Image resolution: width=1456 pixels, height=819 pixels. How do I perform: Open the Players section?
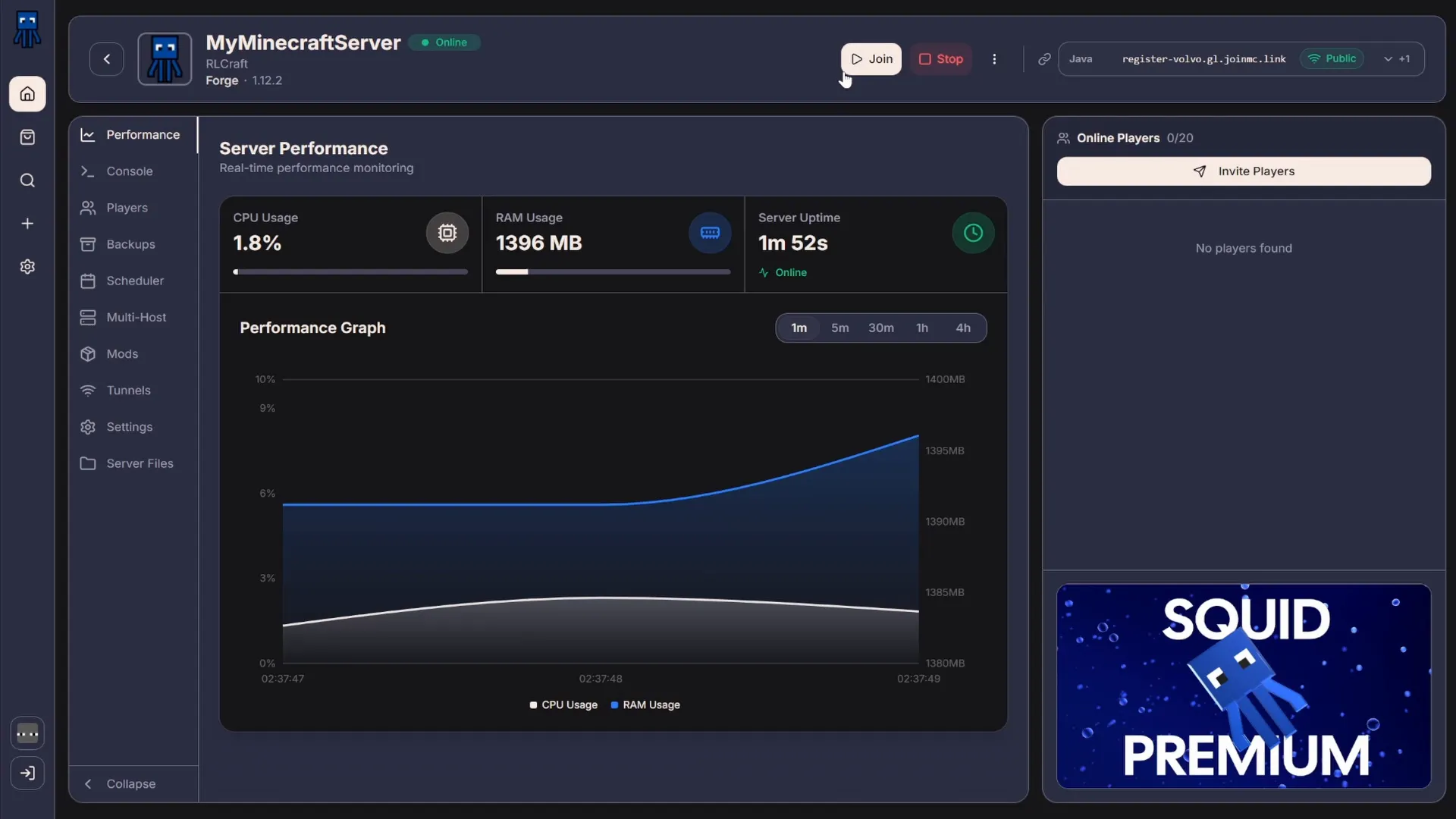click(x=133, y=208)
